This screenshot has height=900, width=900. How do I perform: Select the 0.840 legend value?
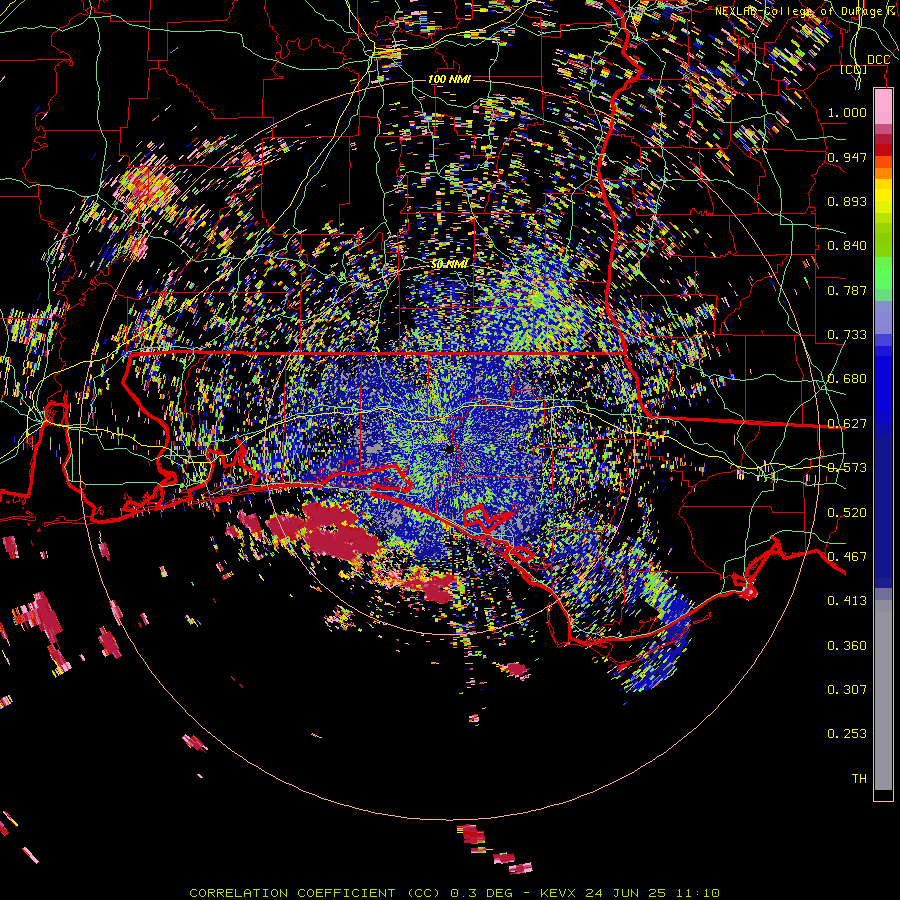847,246
